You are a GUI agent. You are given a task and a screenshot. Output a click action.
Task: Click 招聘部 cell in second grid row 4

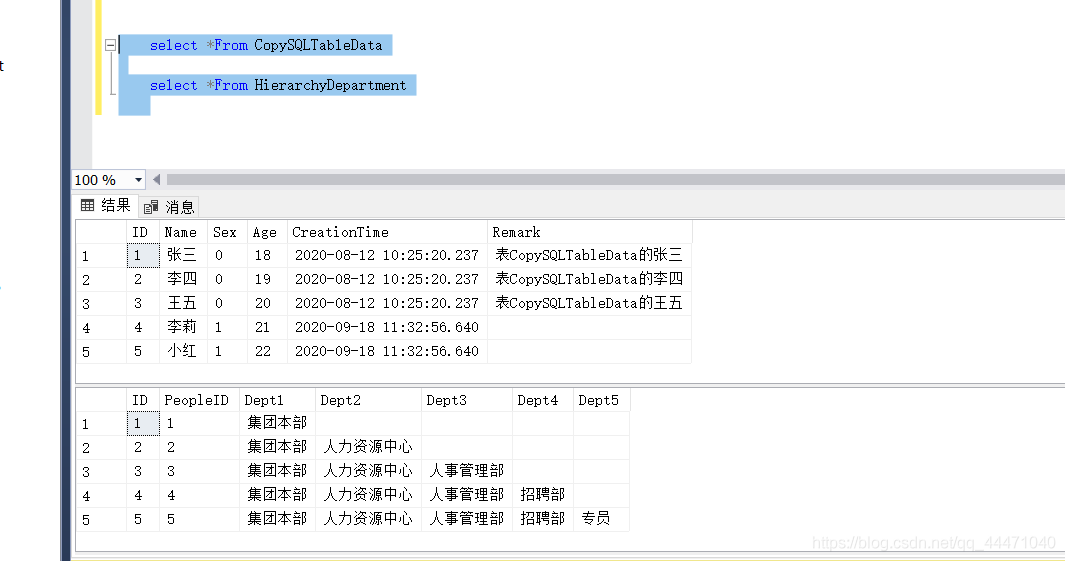pos(543,495)
